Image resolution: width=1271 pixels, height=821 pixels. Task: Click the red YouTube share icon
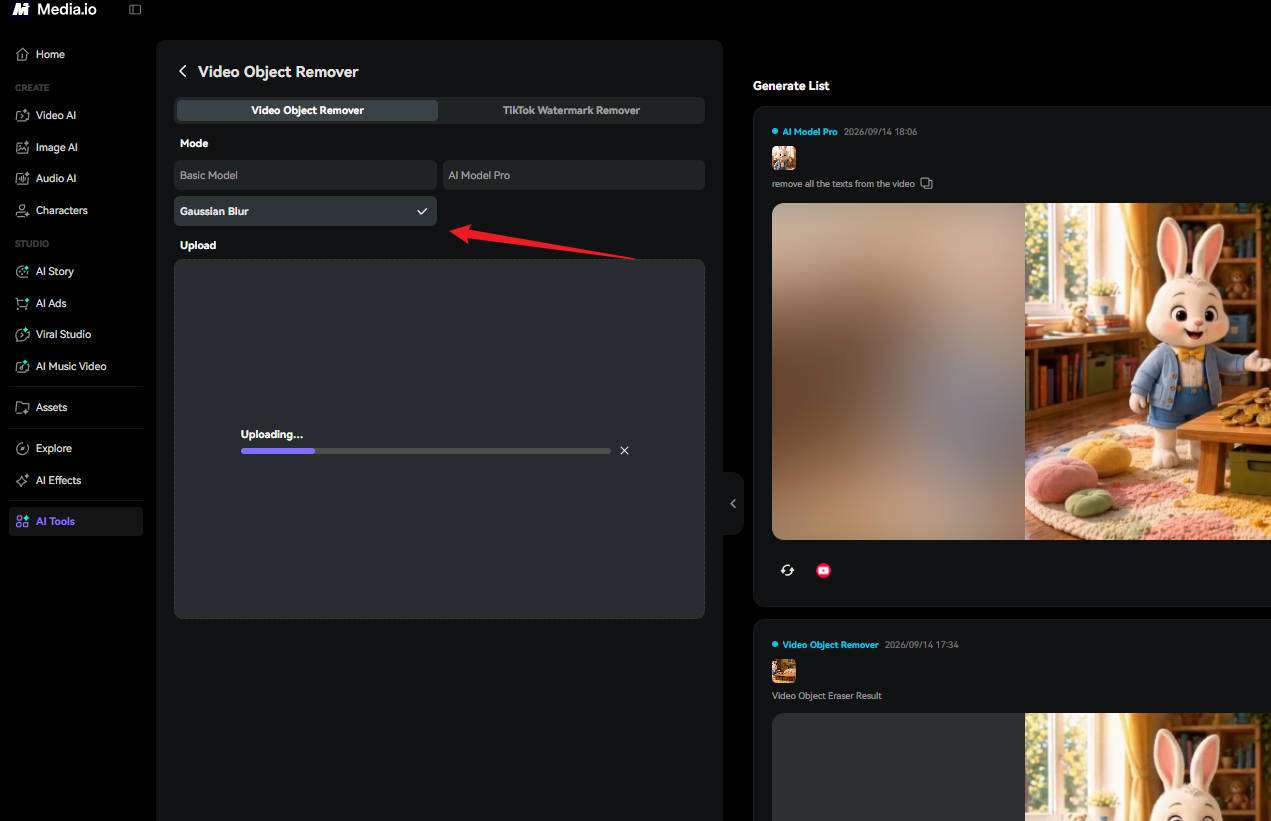pyautogui.click(x=823, y=570)
